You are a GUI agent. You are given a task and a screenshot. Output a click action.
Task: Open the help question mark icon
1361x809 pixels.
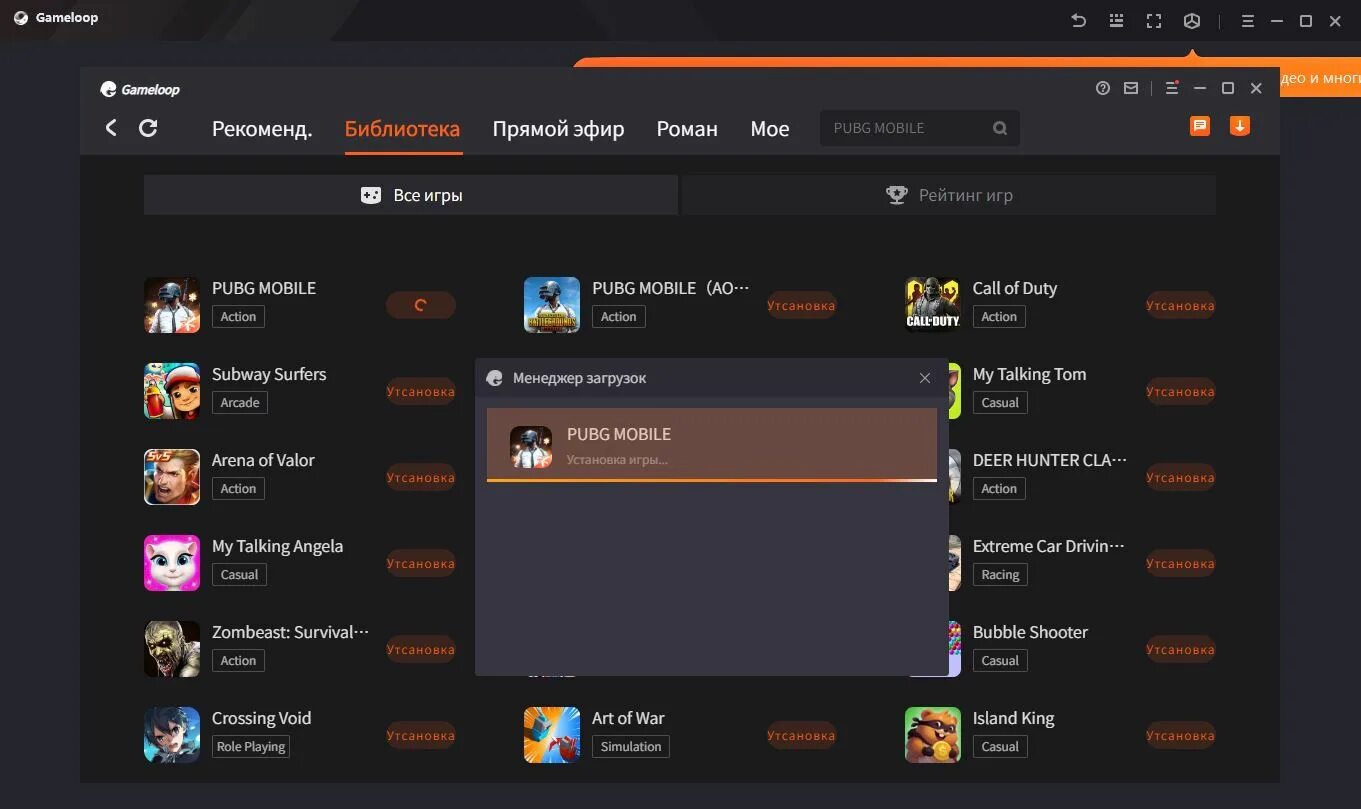(1103, 88)
